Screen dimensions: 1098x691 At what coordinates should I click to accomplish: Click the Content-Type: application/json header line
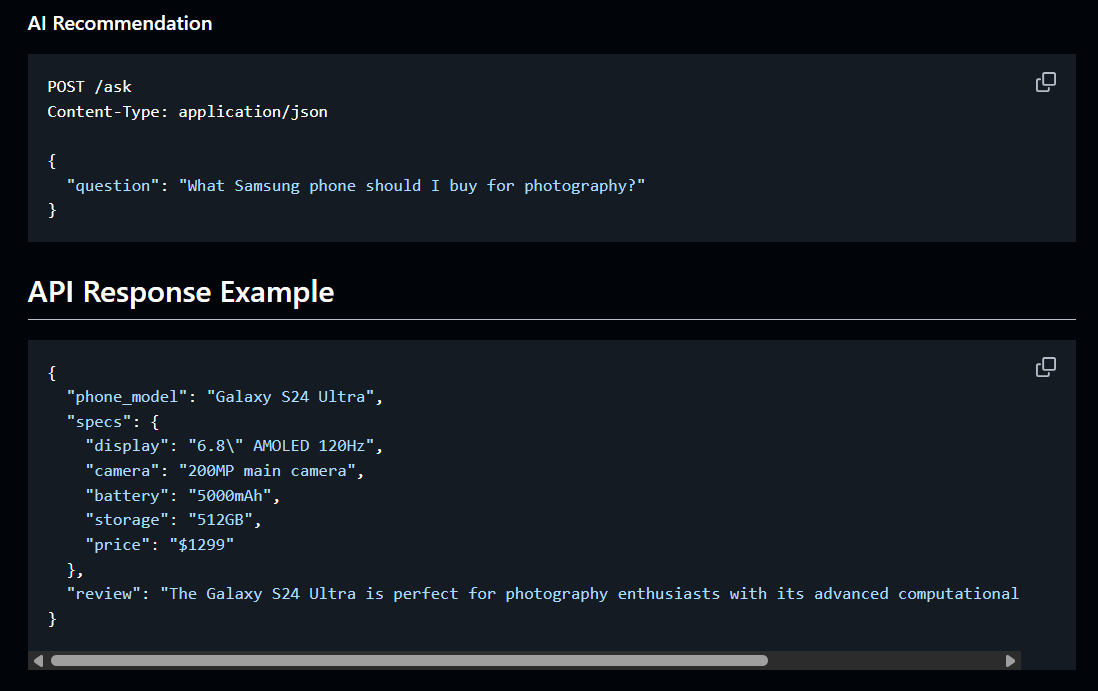click(x=188, y=111)
